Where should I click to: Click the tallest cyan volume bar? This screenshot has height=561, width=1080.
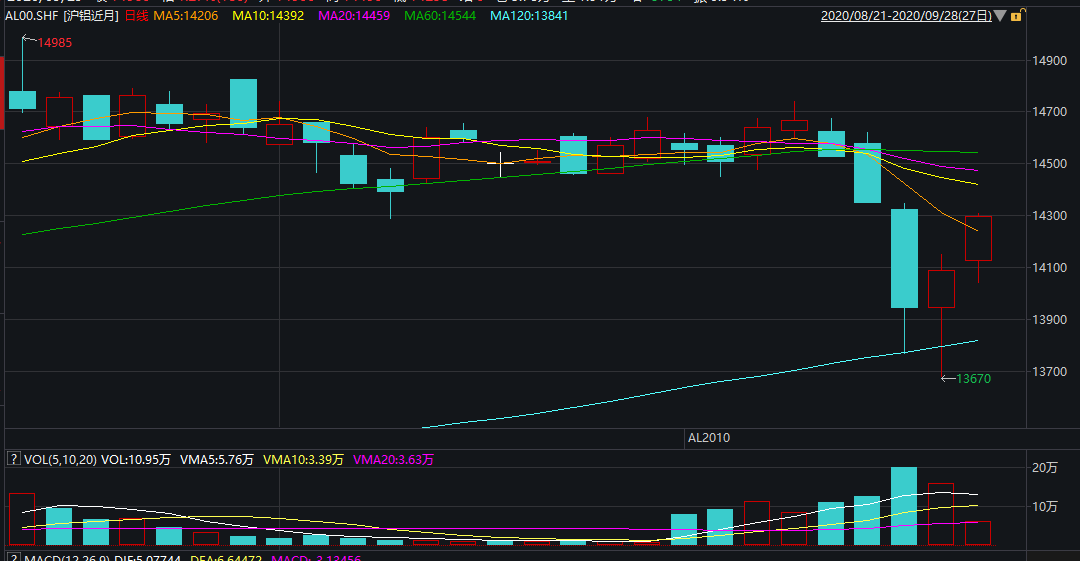(x=904, y=506)
